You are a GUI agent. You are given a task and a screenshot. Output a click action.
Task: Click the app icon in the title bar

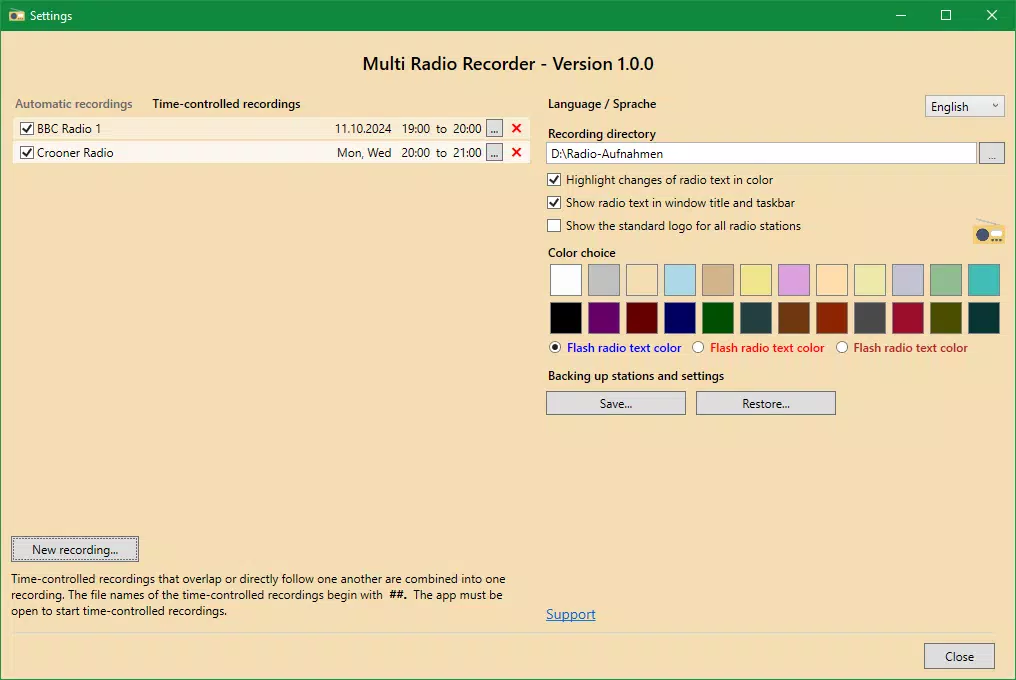[x=16, y=16]
